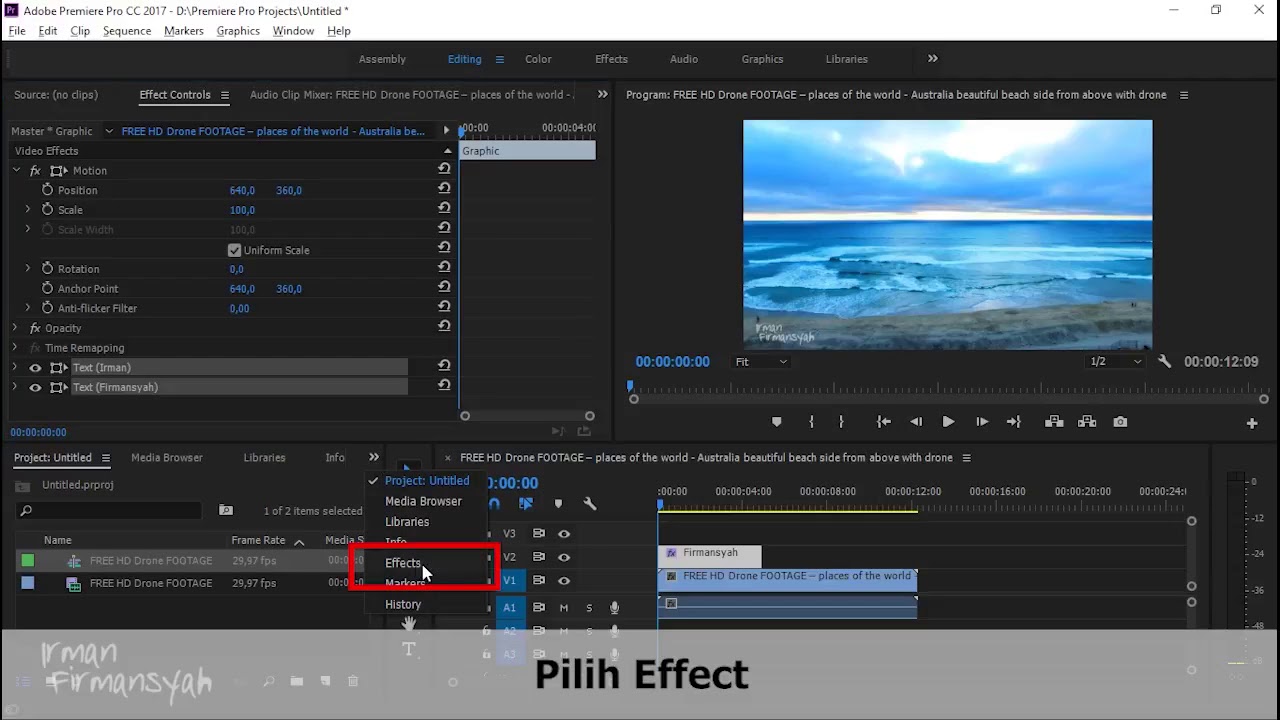The image size is (1280, 720).
Task: Toggle V1 track output eye
Action: [564, 581]
